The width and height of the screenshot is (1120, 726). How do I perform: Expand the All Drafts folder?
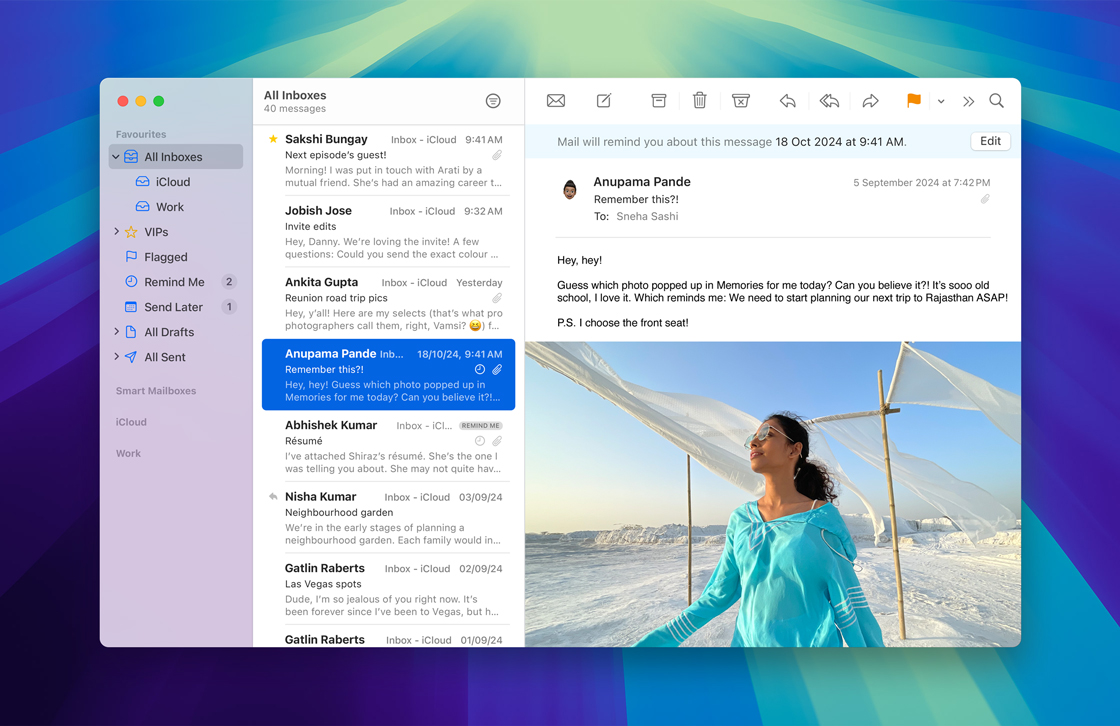click(116, 332)
